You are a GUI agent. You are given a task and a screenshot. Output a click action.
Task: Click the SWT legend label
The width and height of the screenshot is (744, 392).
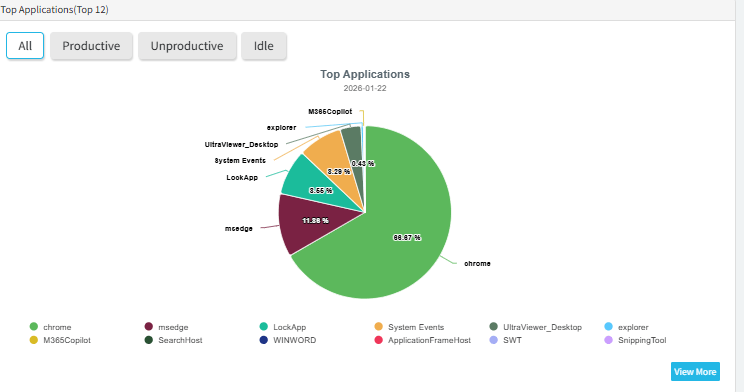point(512,340)
